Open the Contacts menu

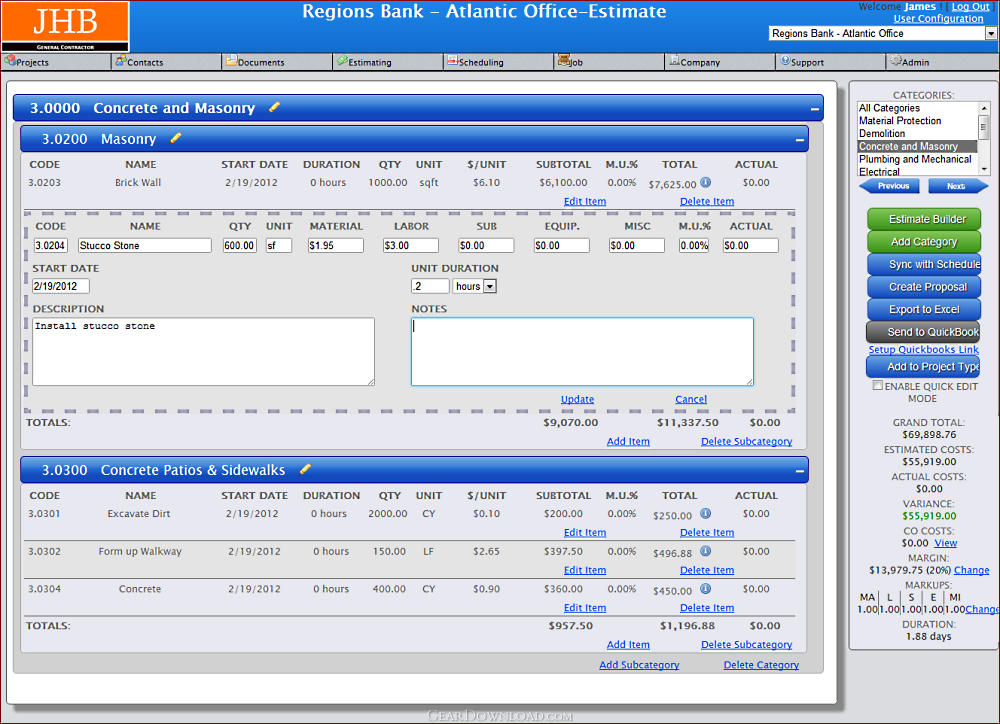point(167,62)
